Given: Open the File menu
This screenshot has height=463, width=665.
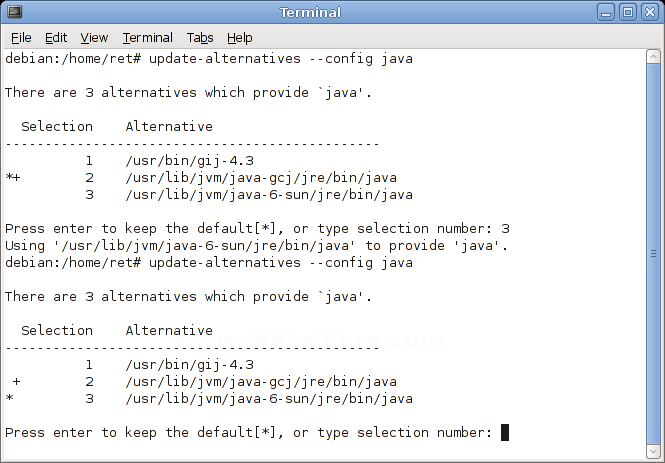Looking at the screenshot, I should [21, 37].
